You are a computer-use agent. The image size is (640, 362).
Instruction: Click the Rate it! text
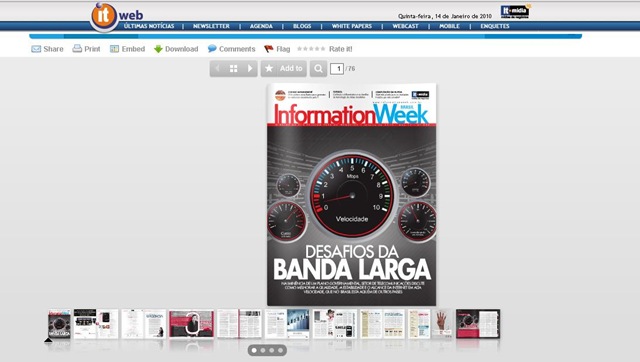click(340, 49)
